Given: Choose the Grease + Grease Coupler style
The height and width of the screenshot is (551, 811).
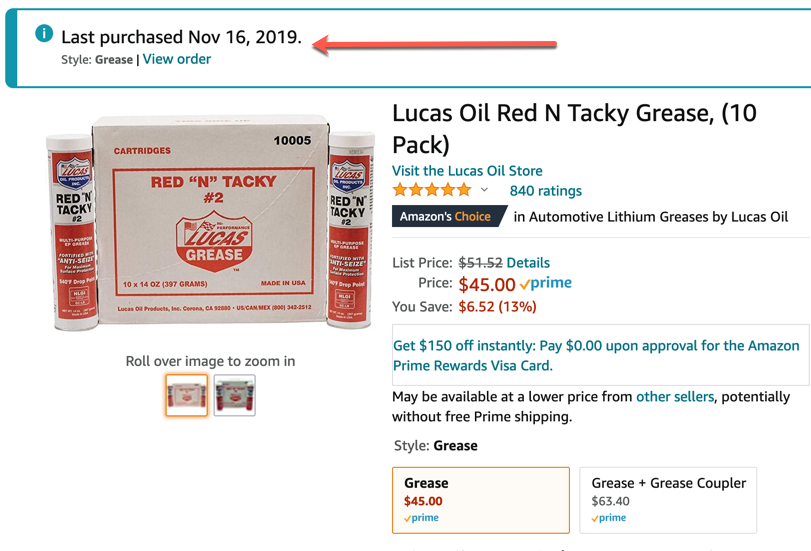Looking at the screenshot, I should [x=668, y=499].
